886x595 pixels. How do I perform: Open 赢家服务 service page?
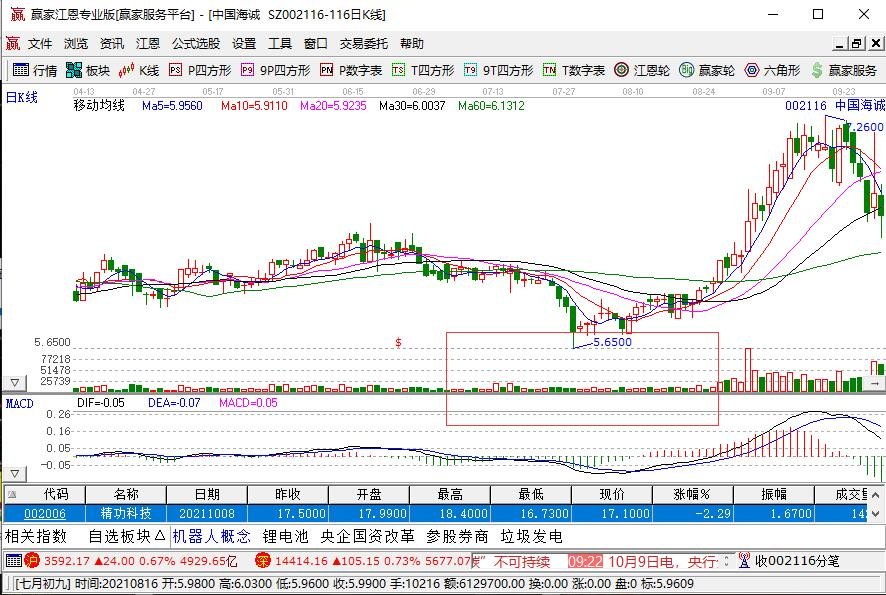coord(844,70)
